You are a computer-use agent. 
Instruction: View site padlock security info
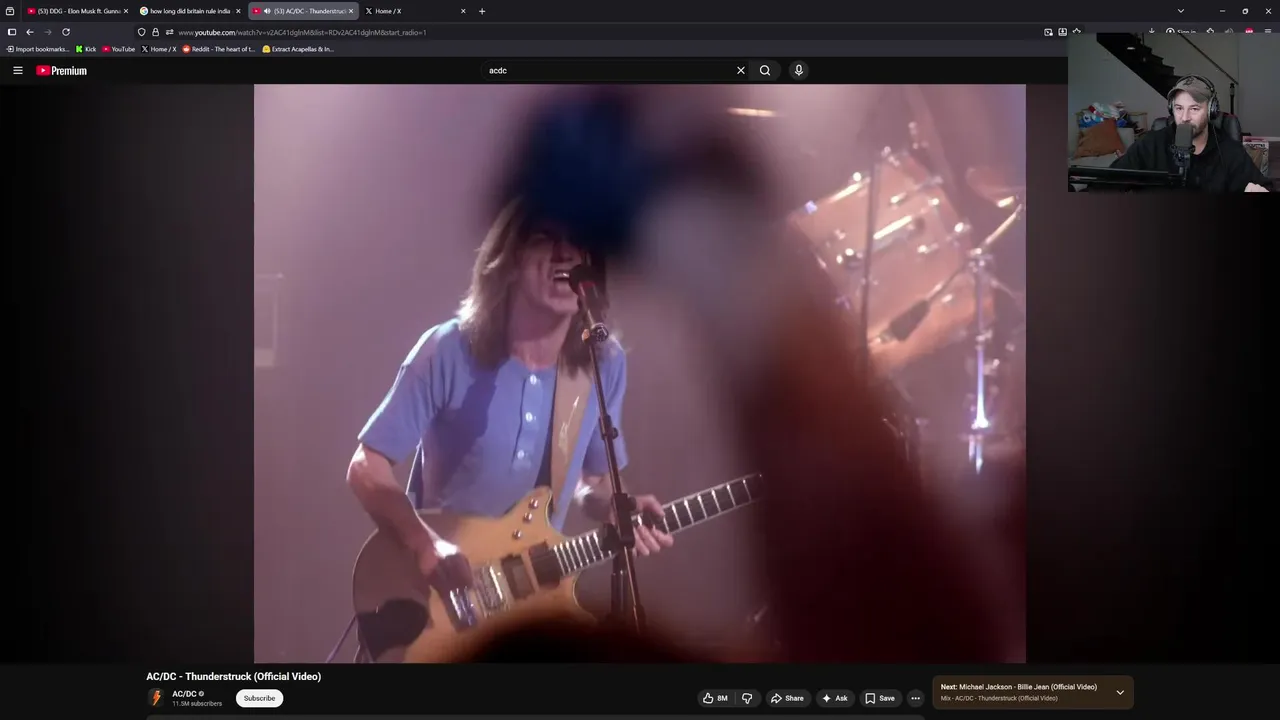tap(155, 32)
